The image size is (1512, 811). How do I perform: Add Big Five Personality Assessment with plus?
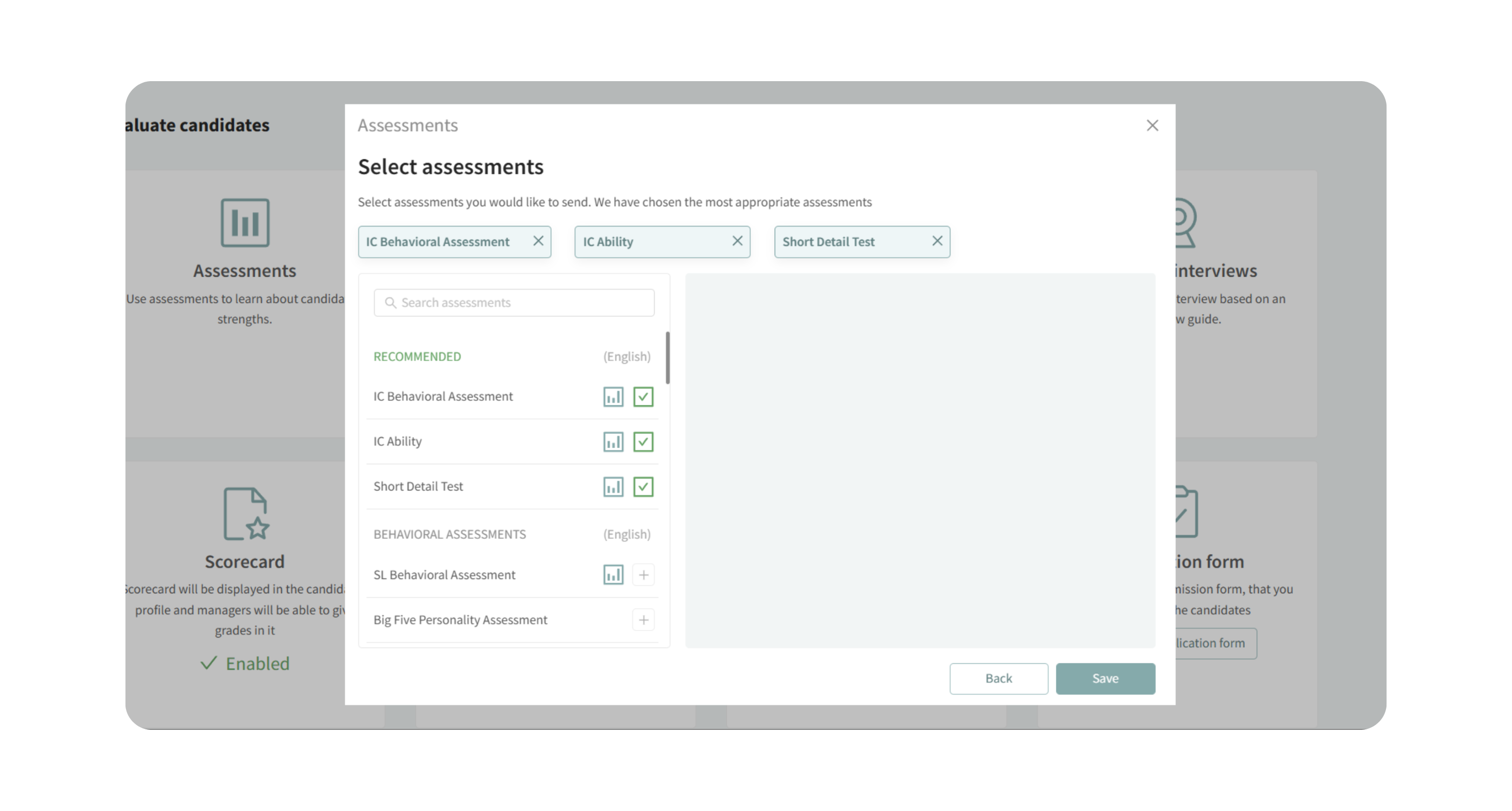(x=643, y=619)
